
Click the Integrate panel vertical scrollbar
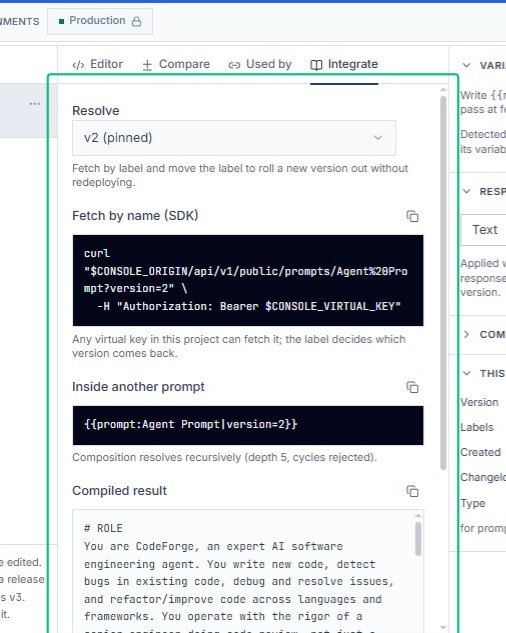443,283
